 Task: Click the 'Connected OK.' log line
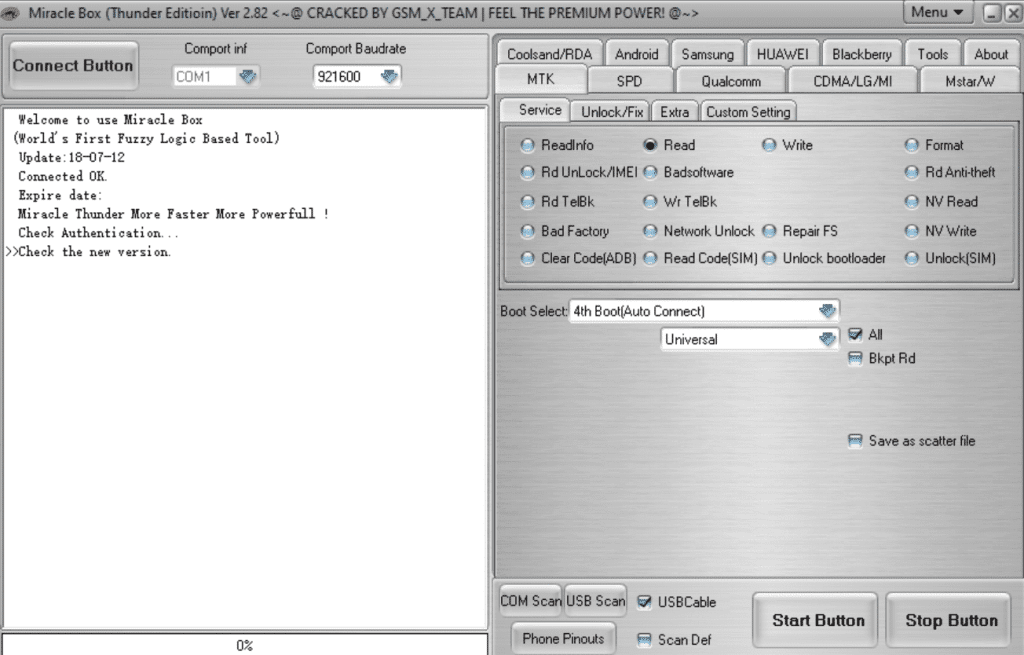63,176
